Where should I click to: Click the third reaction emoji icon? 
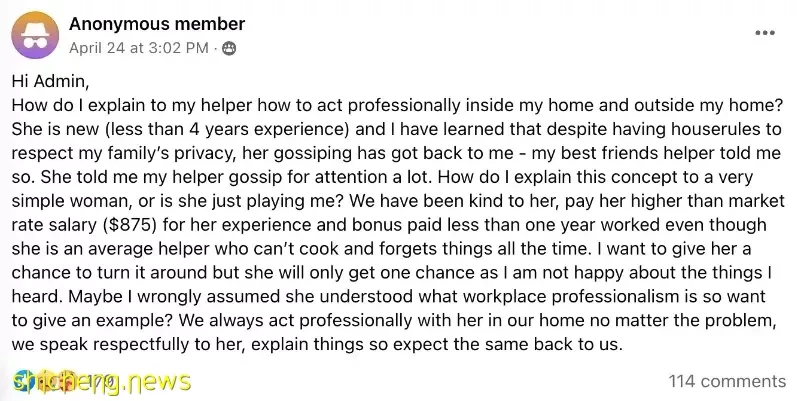[67, 381]
